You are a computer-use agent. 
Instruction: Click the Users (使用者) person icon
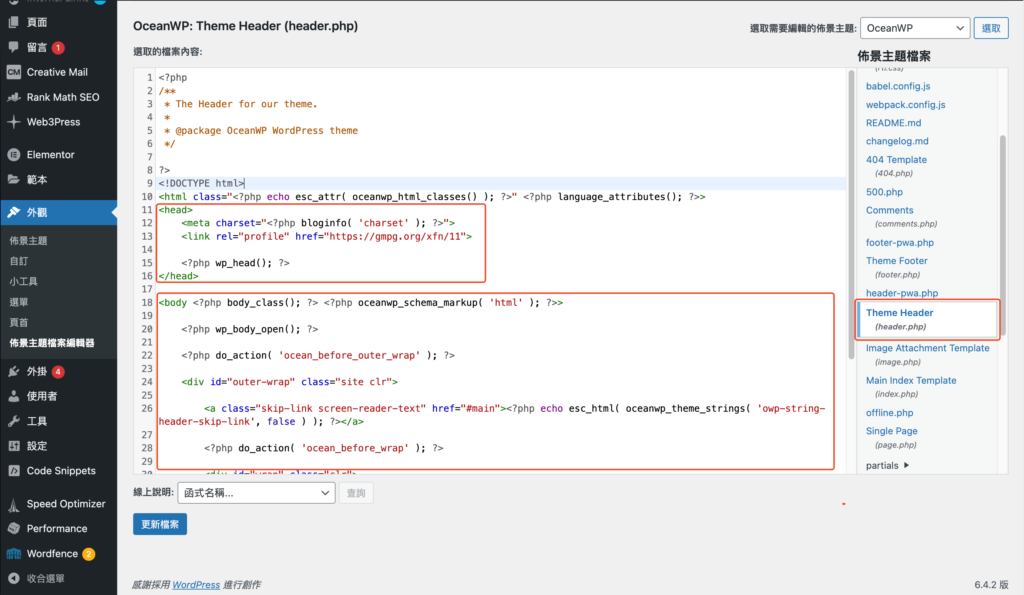(13, 396)
